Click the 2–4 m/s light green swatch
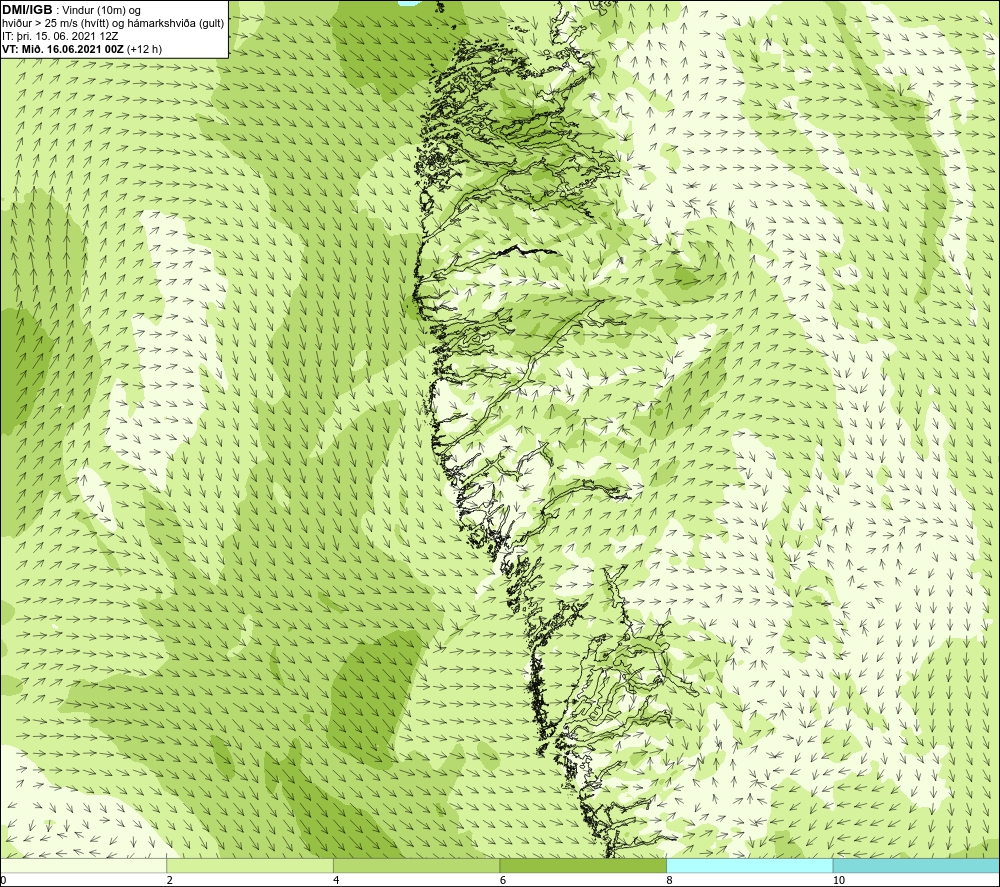This screenshot has width=1000, height=887. click(250, 865)
